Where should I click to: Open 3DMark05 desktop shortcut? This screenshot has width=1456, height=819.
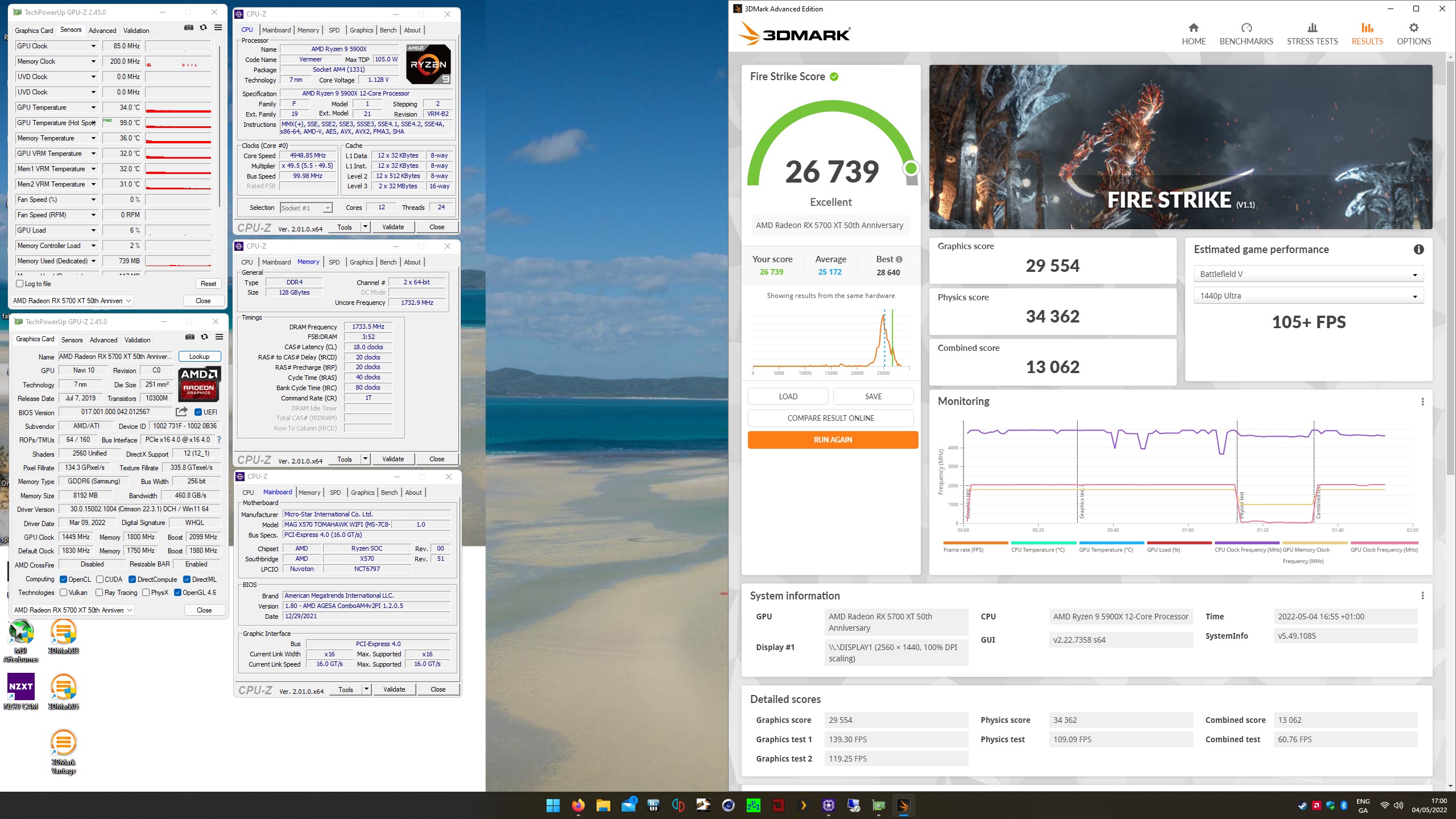63,692
